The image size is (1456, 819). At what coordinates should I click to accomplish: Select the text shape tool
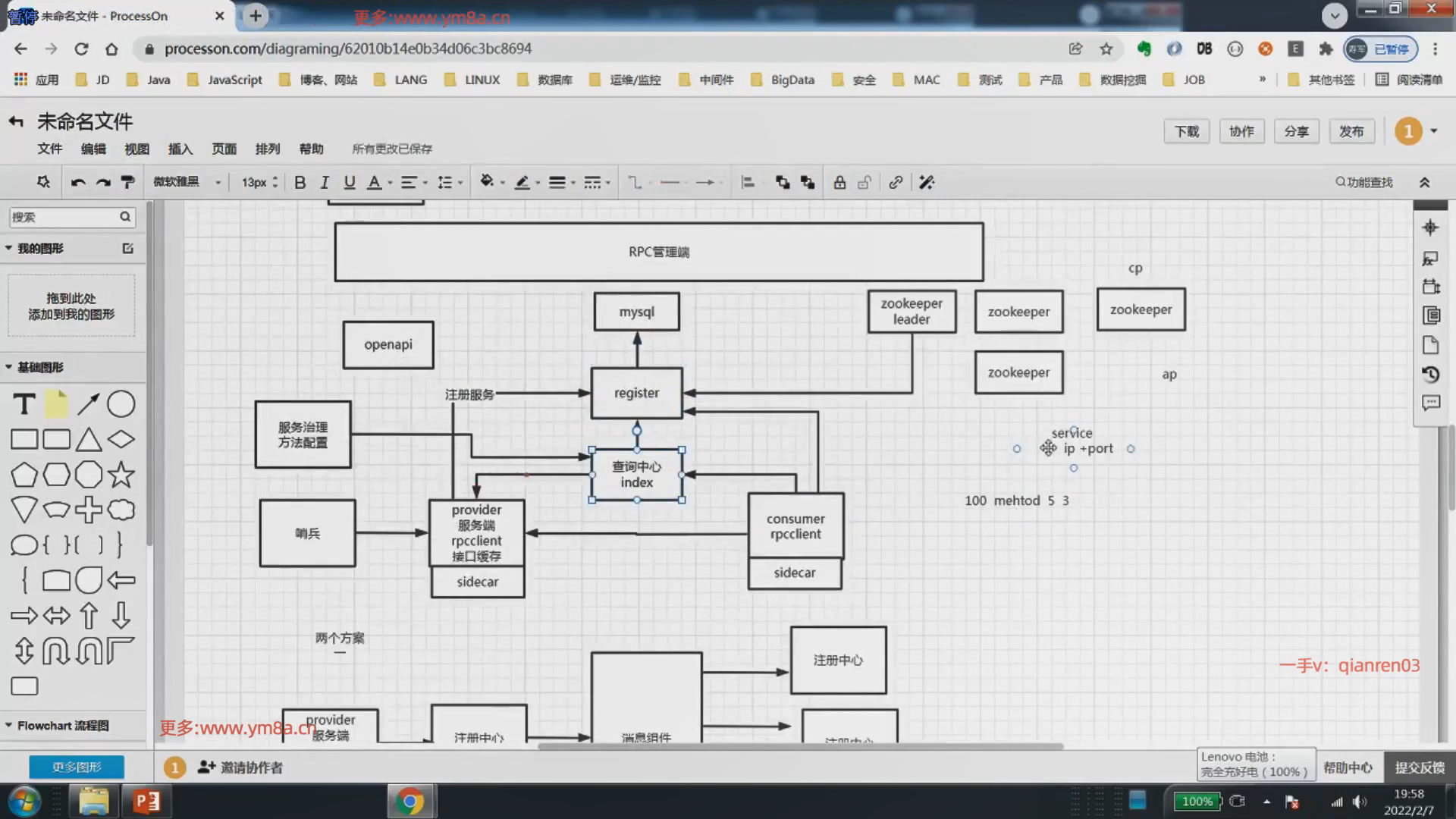[24, 404]
